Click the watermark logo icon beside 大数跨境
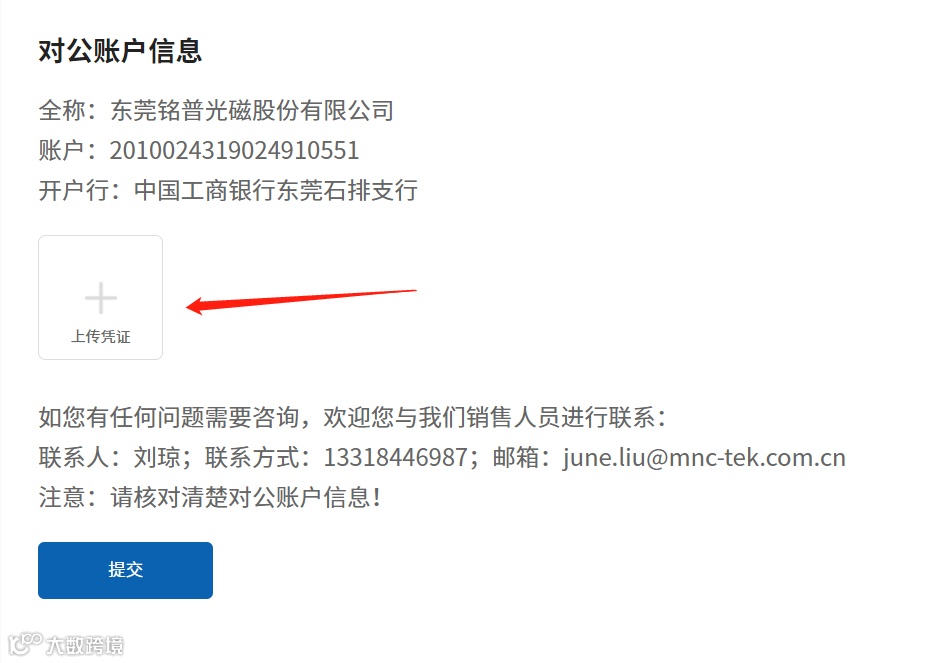The image size is (947, 663). [25, 644]
